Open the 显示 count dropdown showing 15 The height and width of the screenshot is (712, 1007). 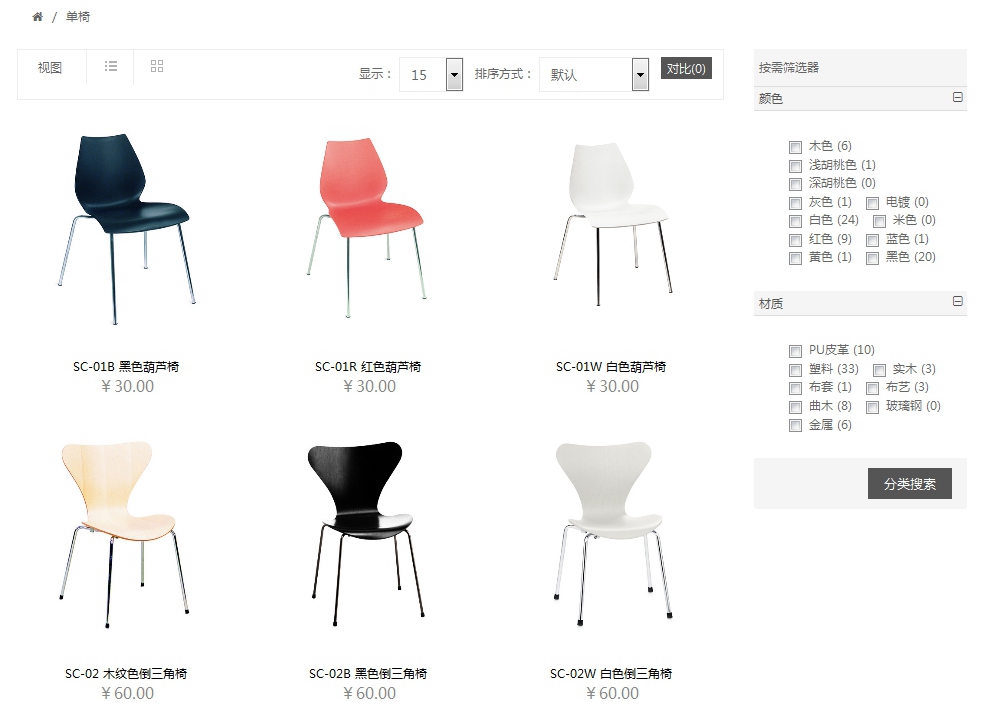(x=431, y=74)
